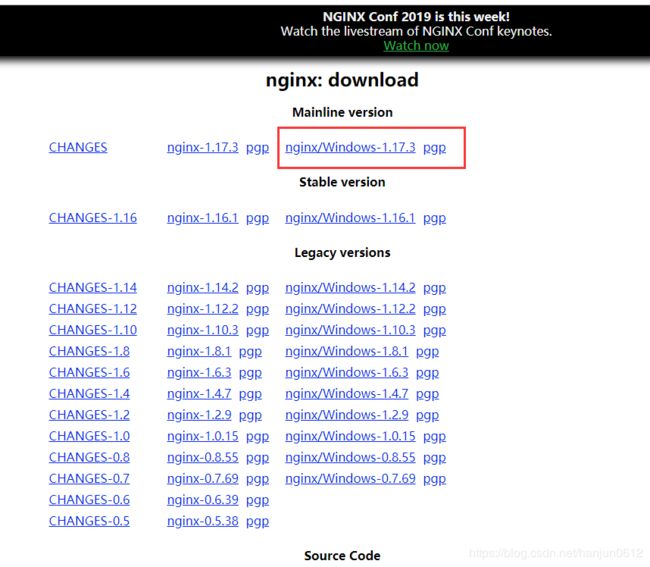Download nginx-0.7.69 source
Viewport: 650px width, 567px height.
pos(203,478)
